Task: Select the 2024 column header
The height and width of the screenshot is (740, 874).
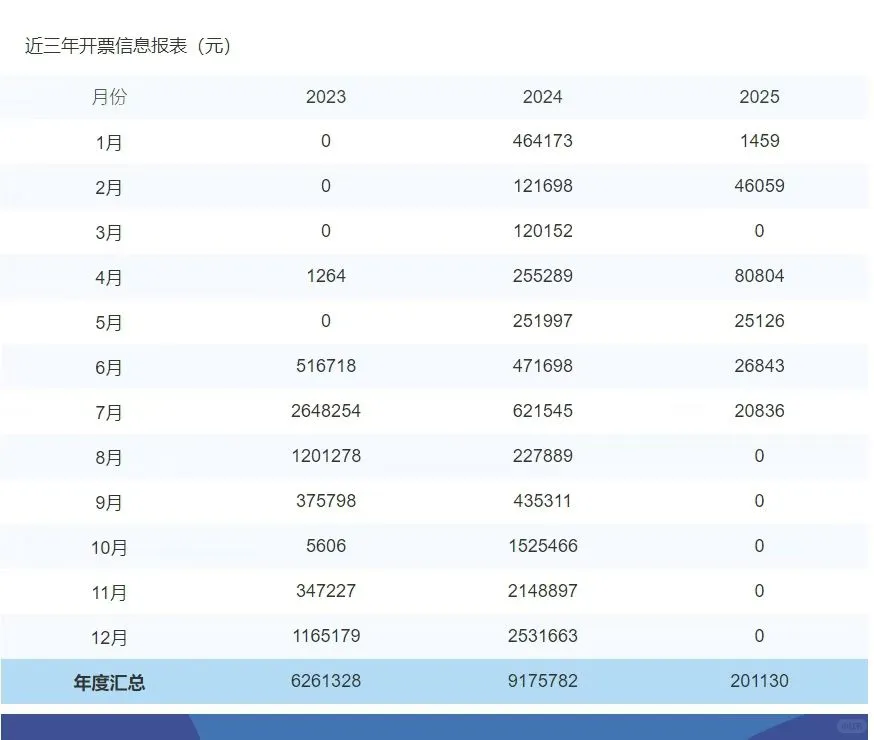Action: coord(543,97)
